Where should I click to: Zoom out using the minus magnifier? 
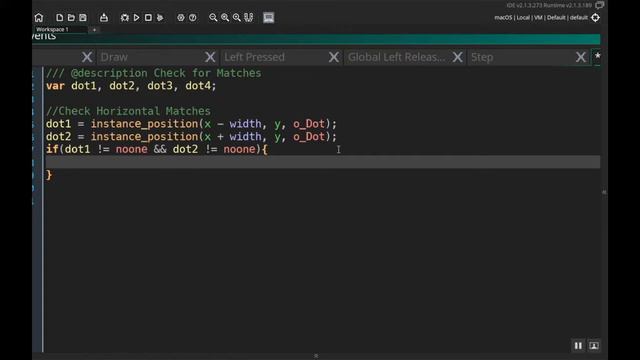point(213,18)
